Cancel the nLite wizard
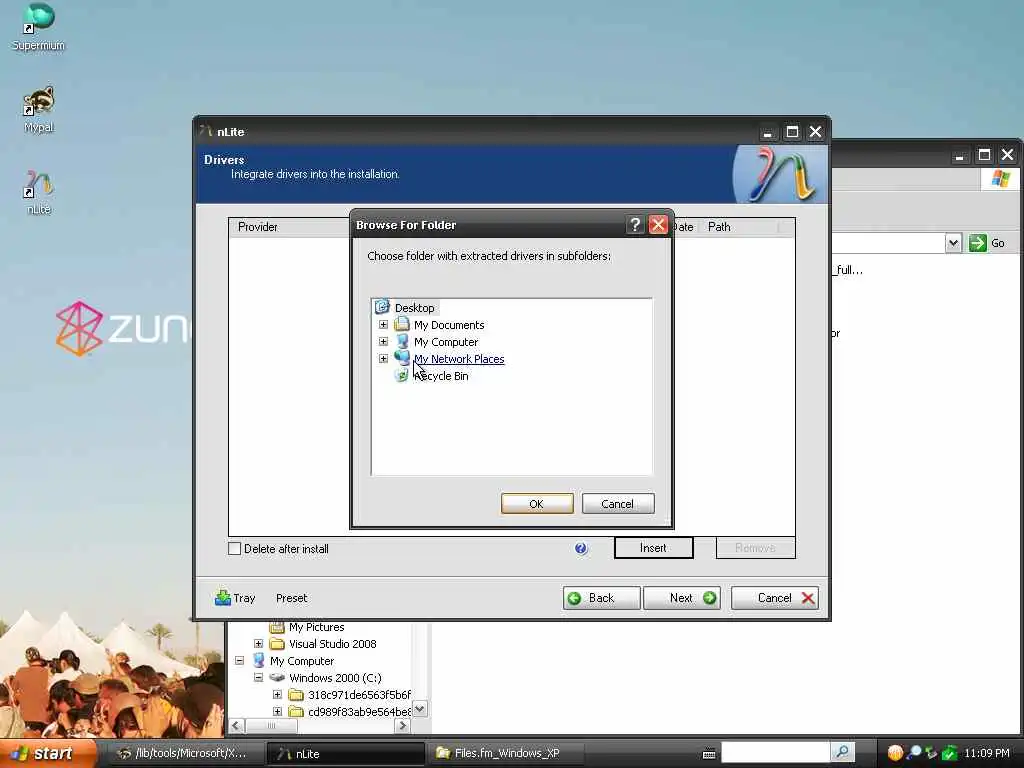Screen dimensions: 1024x768 point(775,598)
